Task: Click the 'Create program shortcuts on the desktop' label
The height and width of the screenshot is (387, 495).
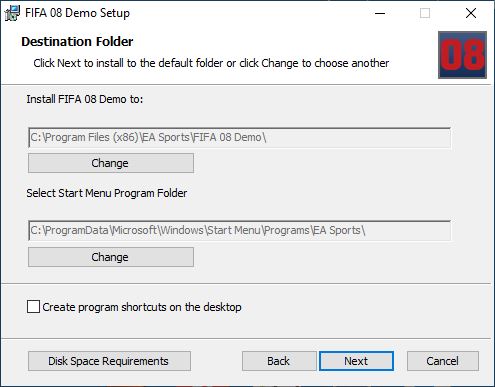Action: (x=142, y=307)
